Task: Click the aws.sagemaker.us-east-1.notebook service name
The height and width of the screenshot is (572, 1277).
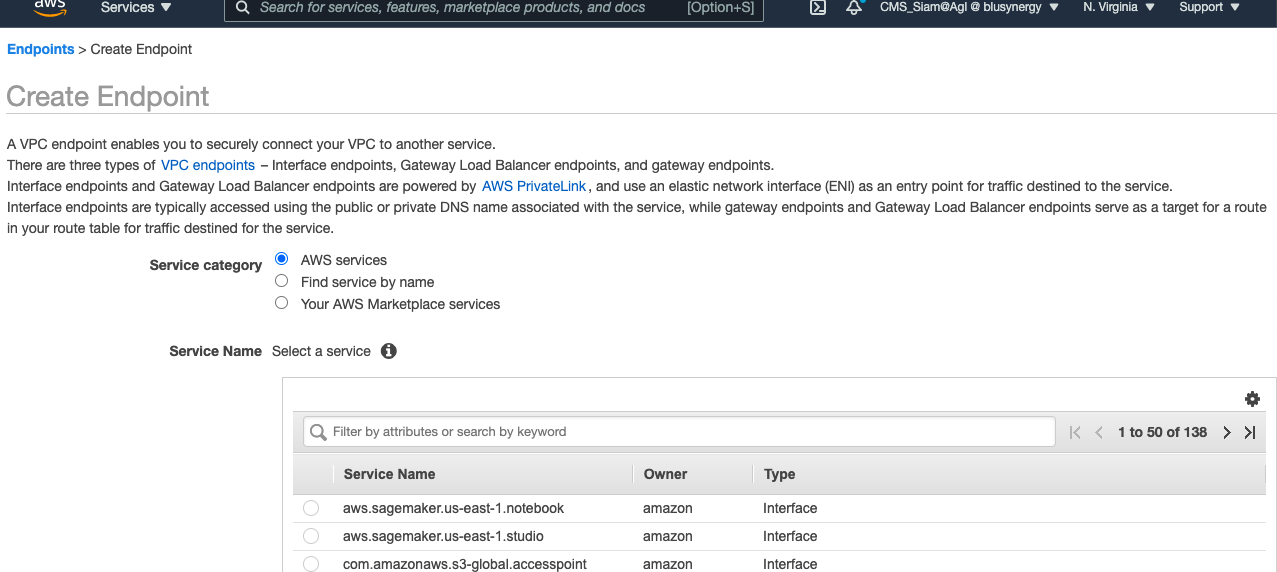Action: [454, 508]
